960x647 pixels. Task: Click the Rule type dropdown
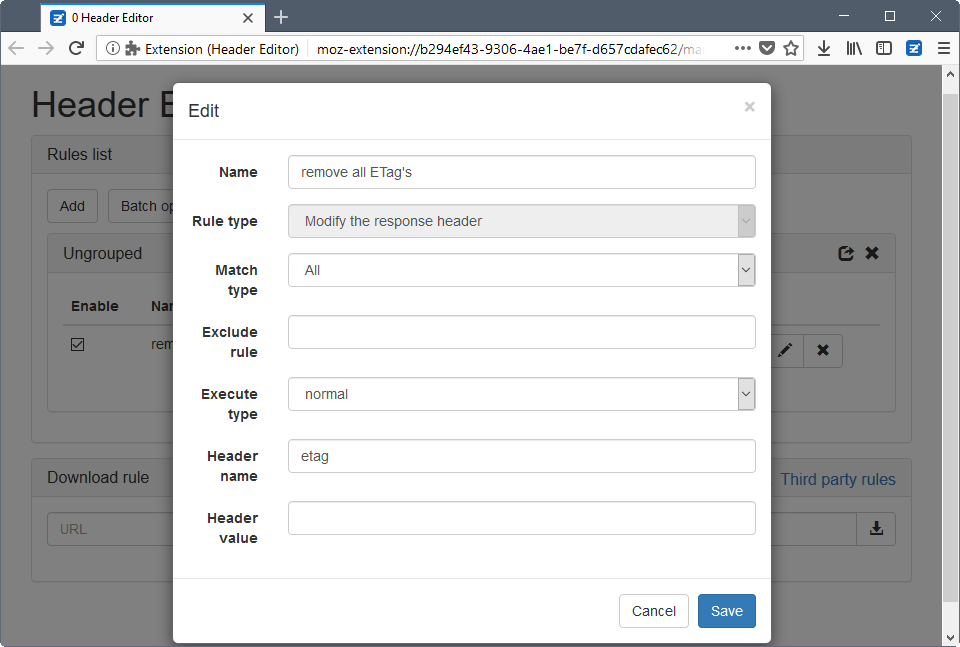click(521, 221)
